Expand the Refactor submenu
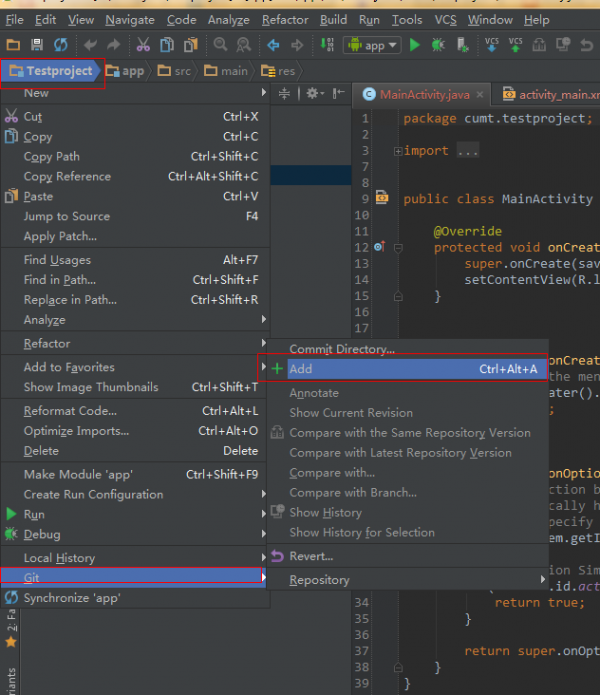Viewport: 600px width, 695px height. (x=136, y=344)
